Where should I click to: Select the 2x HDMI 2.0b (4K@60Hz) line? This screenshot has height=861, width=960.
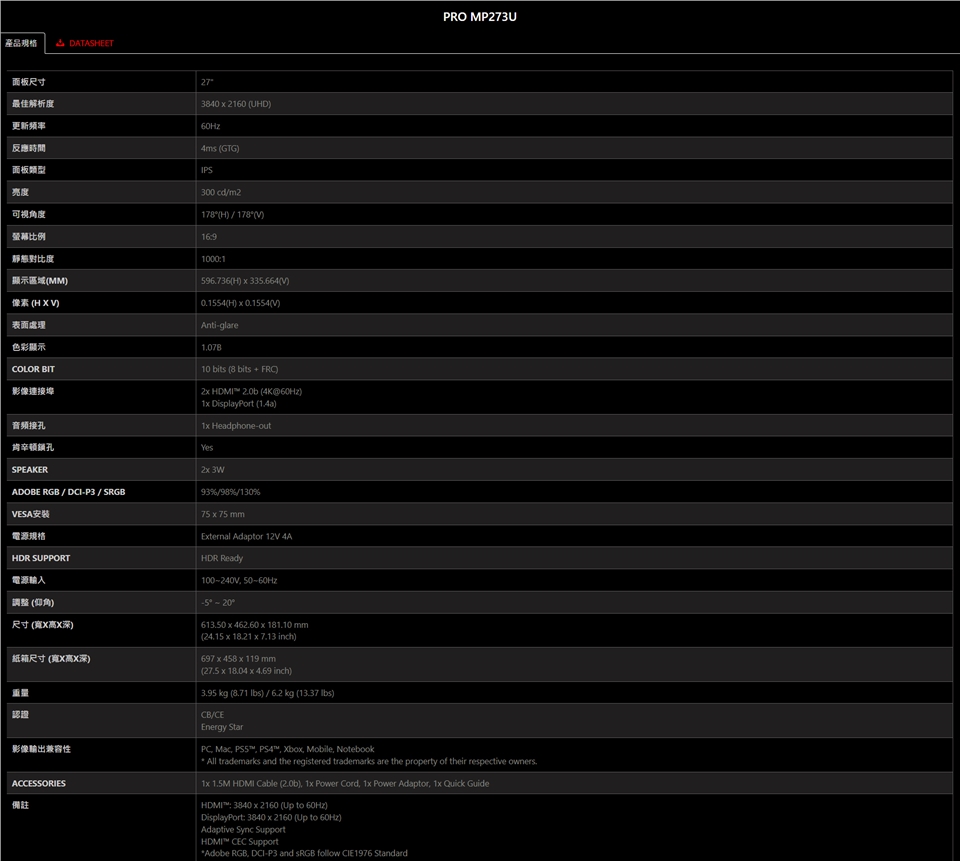tap(251, 391)
